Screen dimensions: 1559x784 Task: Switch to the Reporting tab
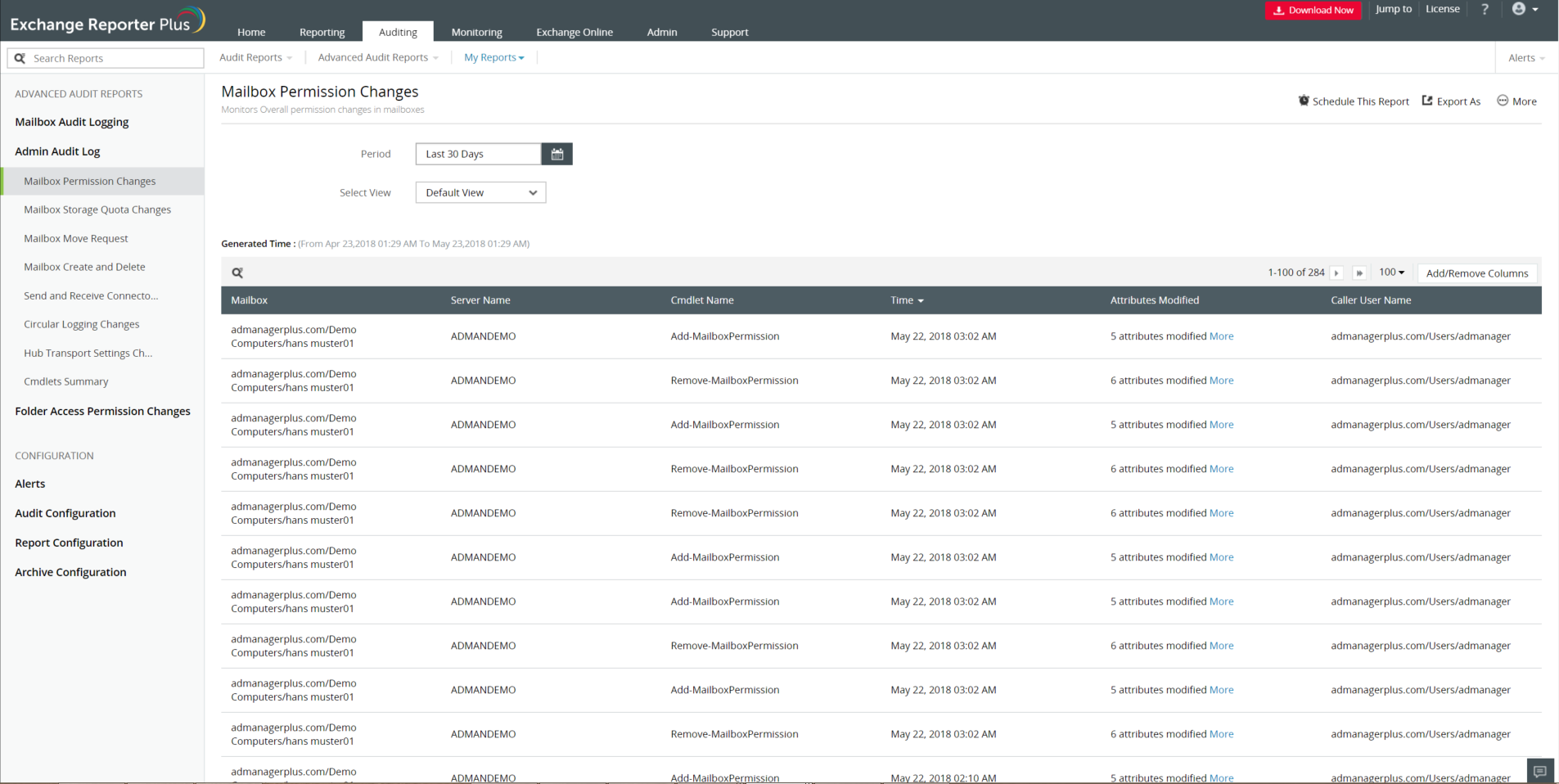point(322,32)
